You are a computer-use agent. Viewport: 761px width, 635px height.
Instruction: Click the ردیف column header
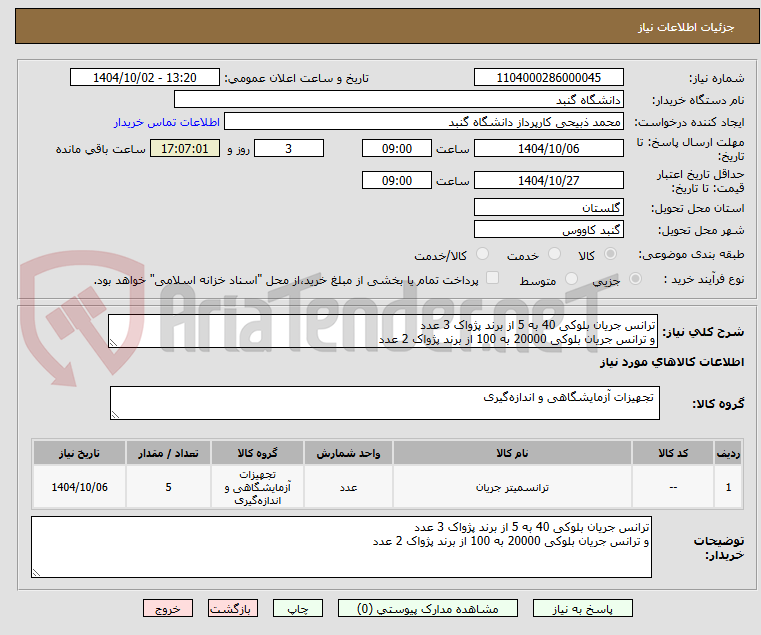[728, 453]
